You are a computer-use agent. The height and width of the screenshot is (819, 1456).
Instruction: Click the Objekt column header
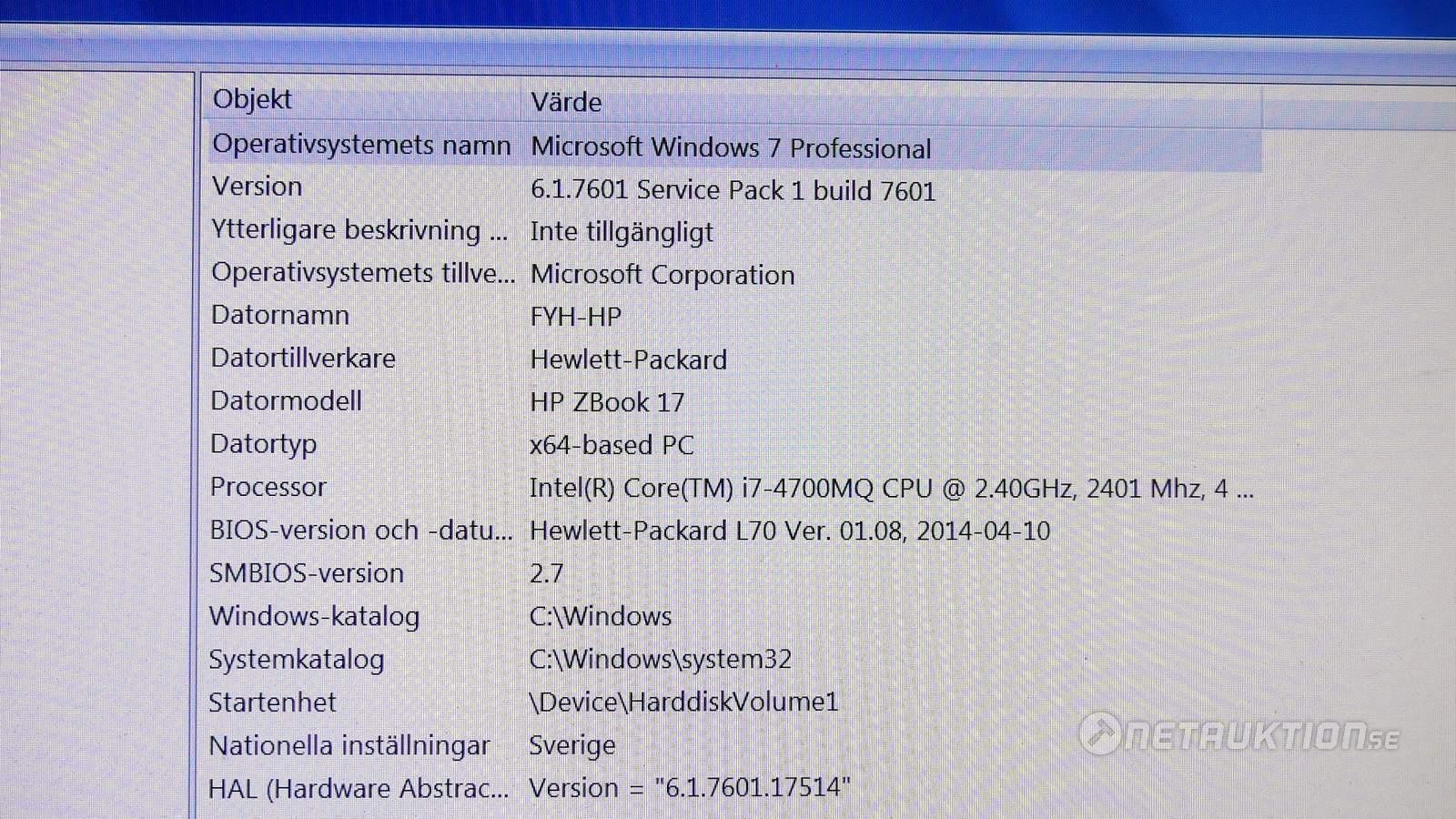(252, 98)
